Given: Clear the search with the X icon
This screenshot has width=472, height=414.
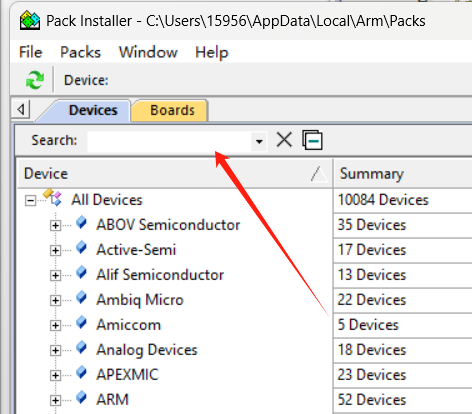Looking at the screenshot, I should click(x=284, y=140).
